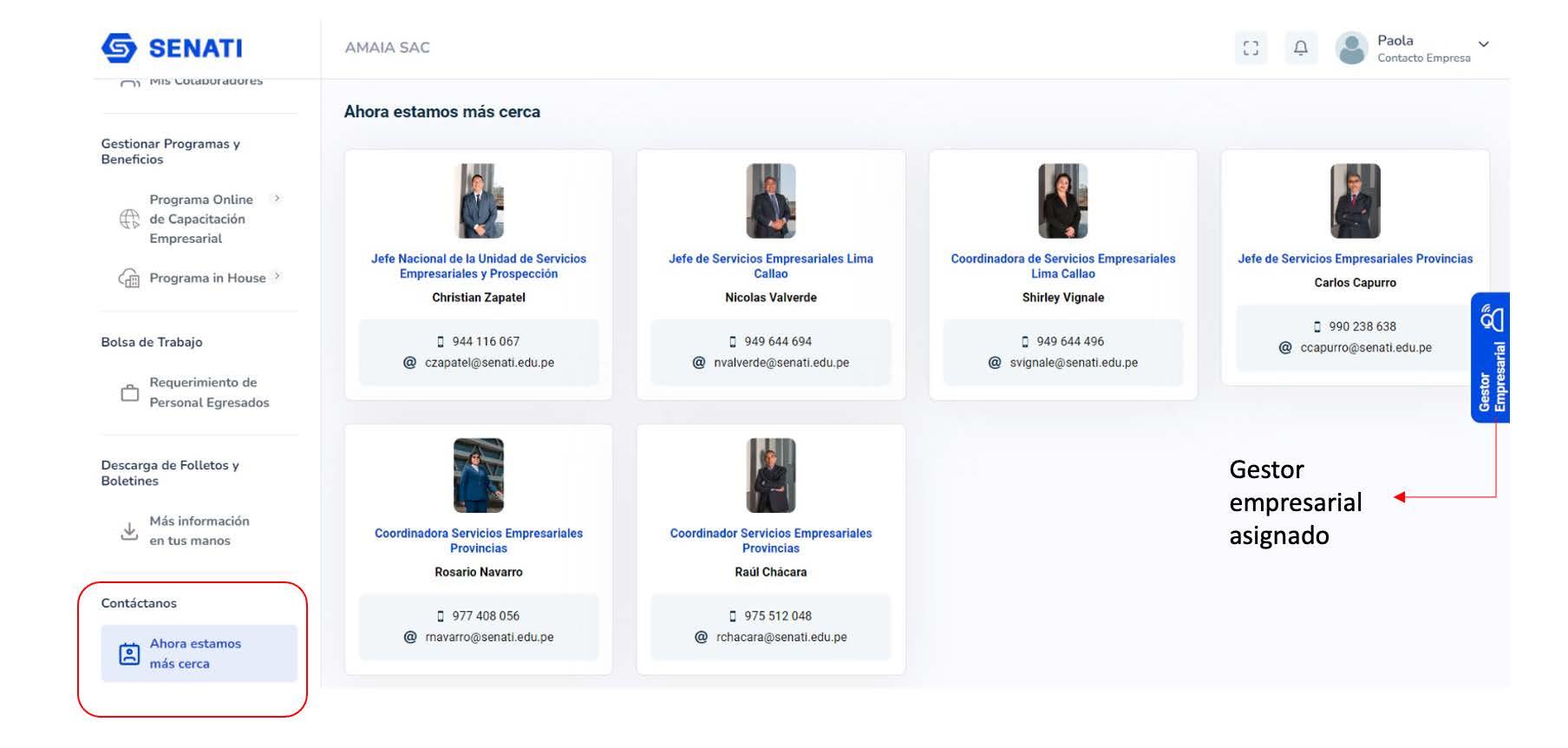The height and width of the screenshot is (748, 1568).
Task: Click the name Nicolas Valverde
Action: [x=771, y=298]
